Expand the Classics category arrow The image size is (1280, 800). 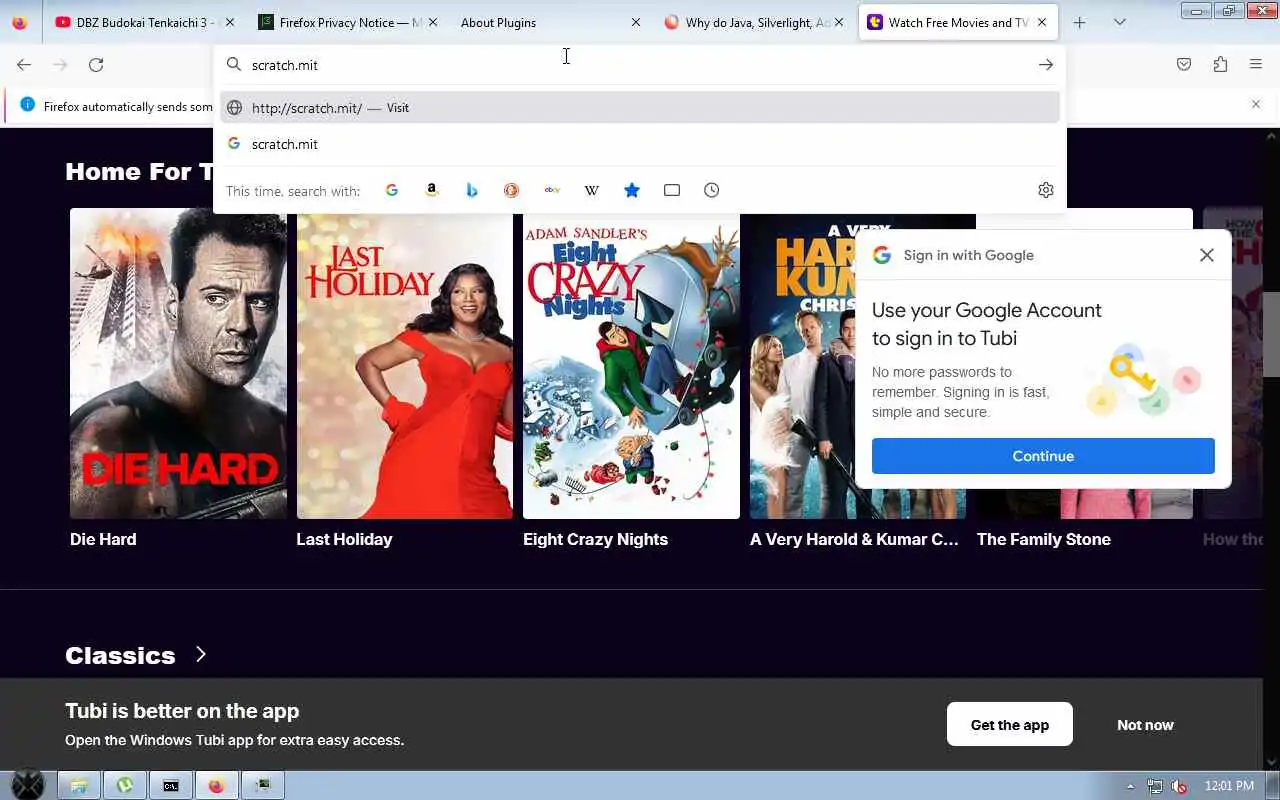click(x=201, y=654)
